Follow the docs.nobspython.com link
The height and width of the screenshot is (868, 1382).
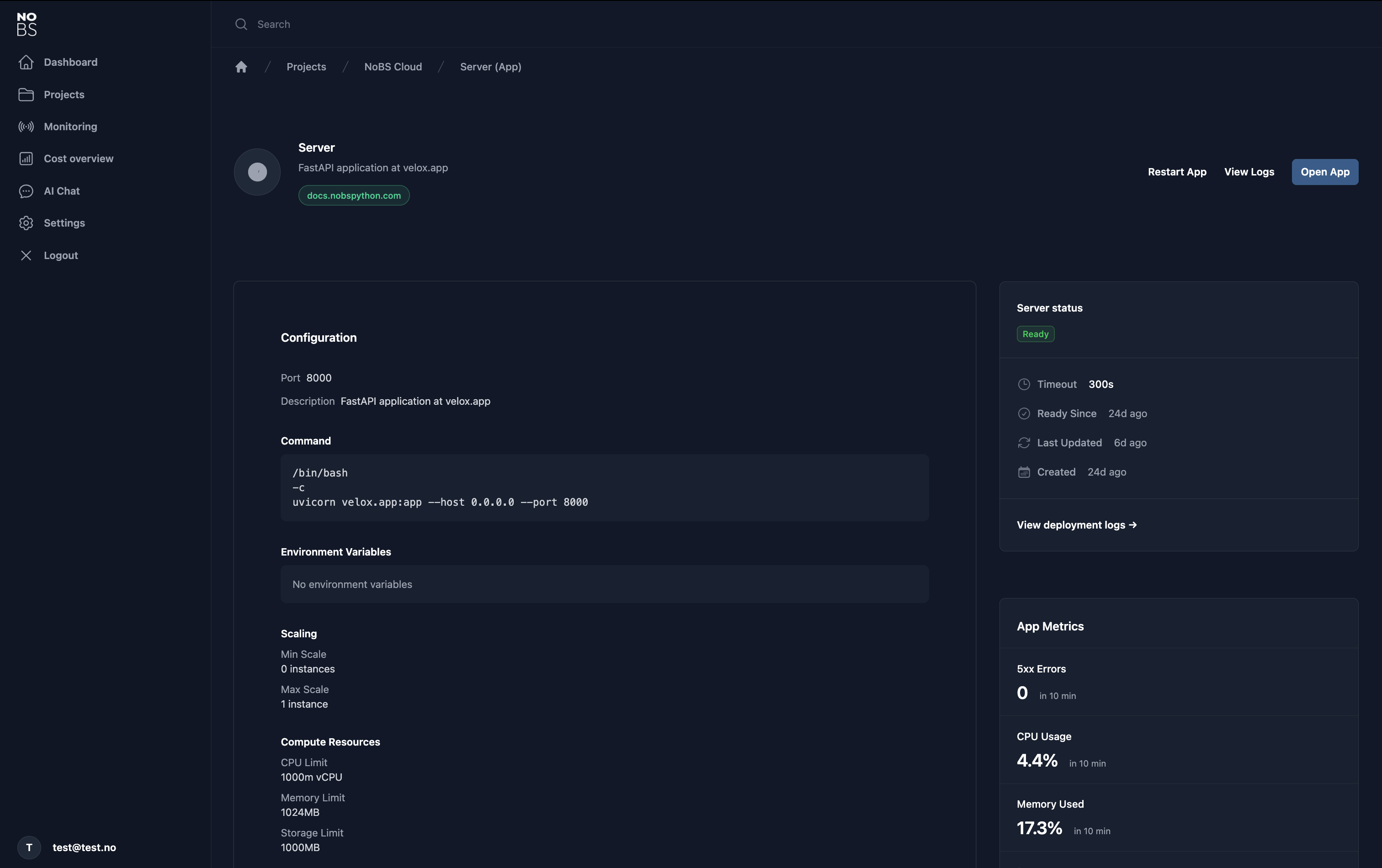pyautogui.click(x=354, y=195)
